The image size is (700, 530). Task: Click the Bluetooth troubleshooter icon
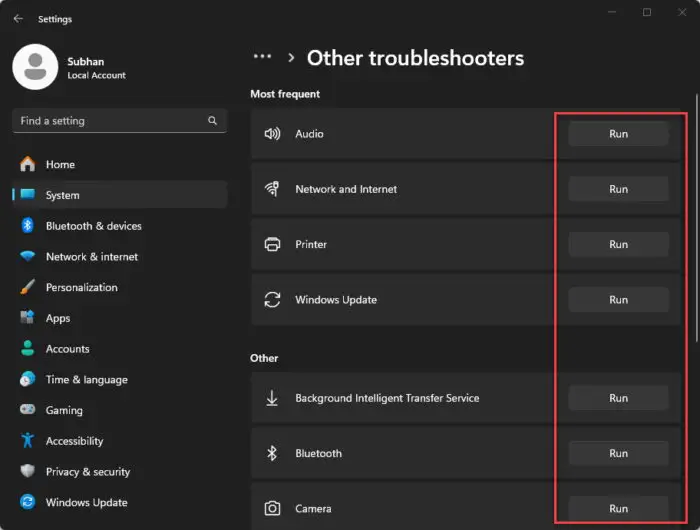tap(272, 453)
